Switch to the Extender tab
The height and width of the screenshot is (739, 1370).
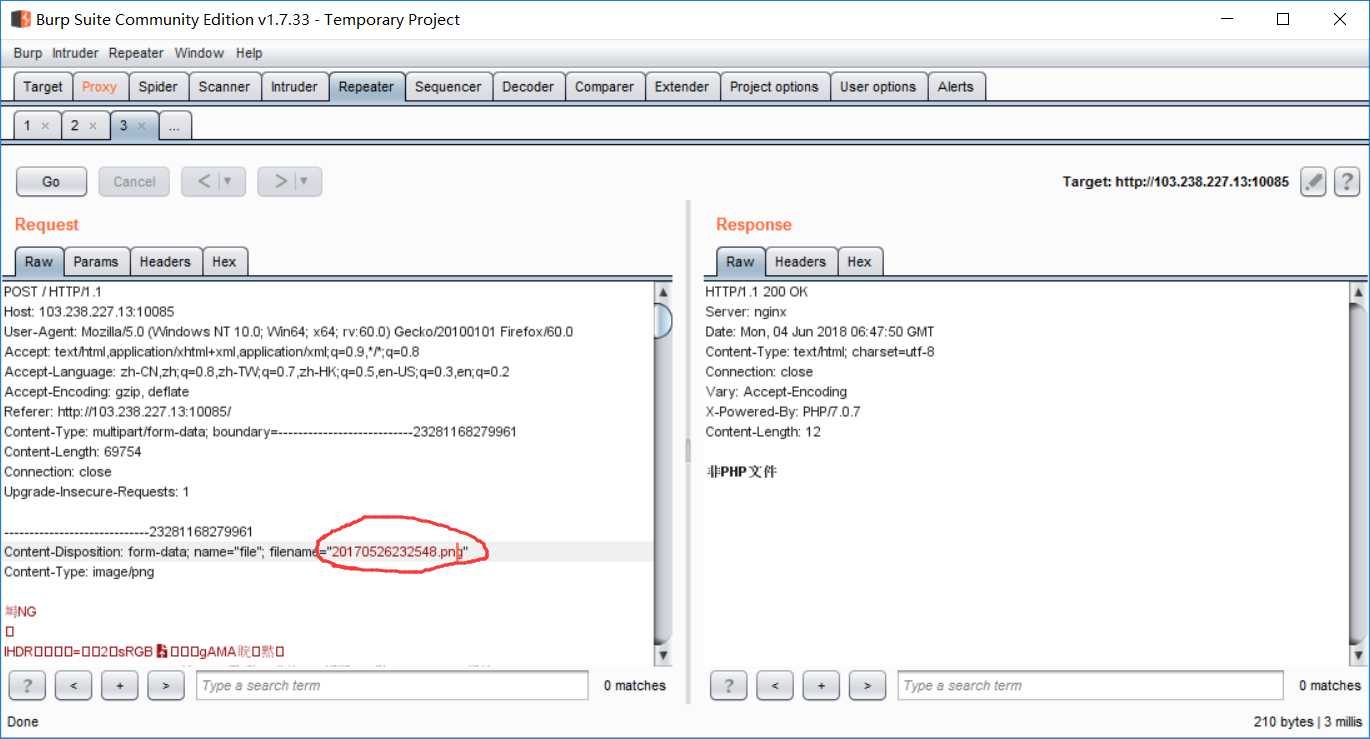[x=682, y=87]
